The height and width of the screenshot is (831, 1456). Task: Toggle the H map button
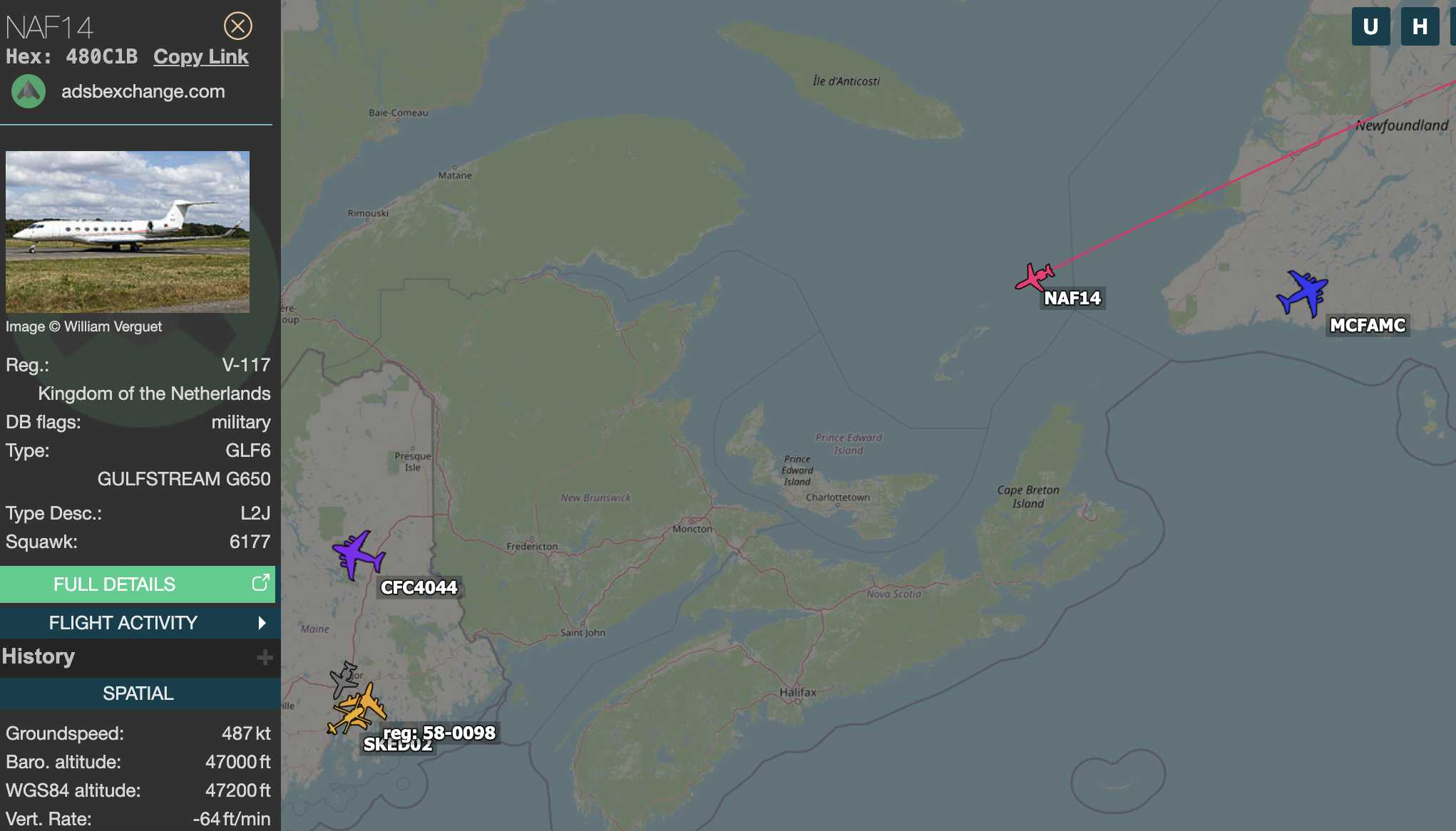[1420, 27]
